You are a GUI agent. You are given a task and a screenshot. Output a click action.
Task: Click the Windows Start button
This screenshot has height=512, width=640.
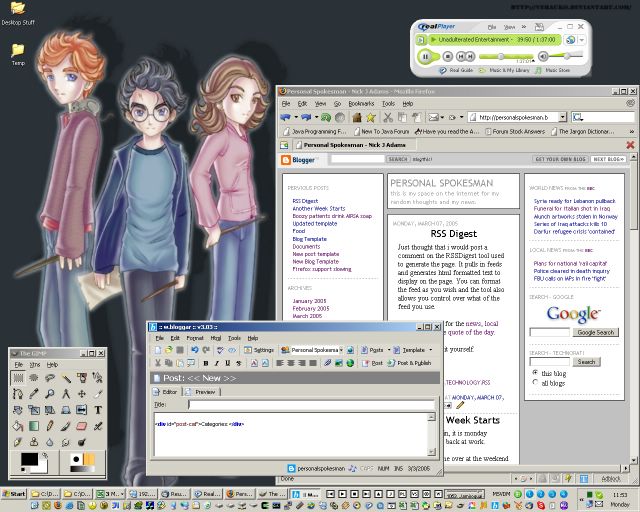[14, 494]
